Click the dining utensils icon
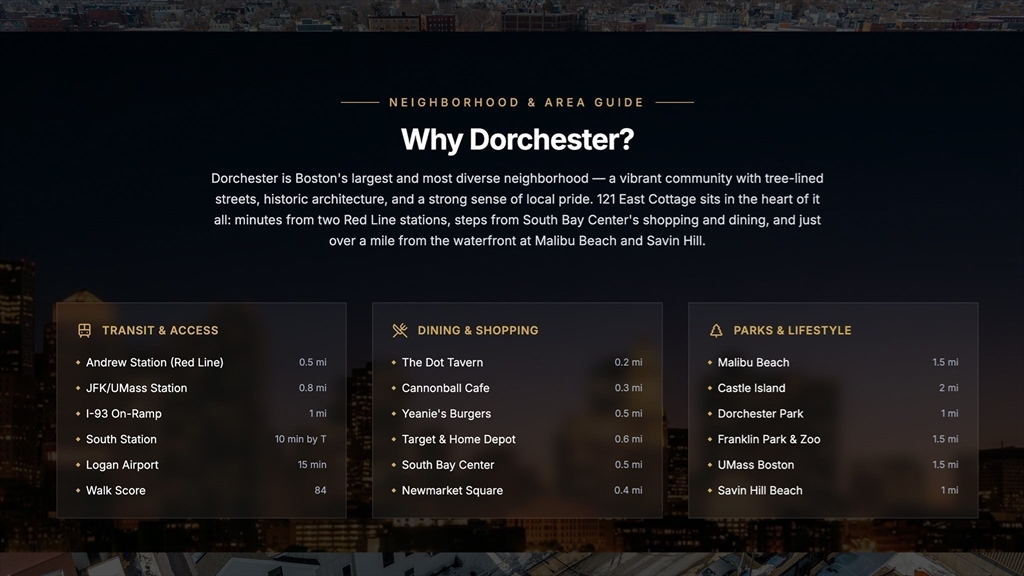The image size is (1024, 576). click(x=400, y=330)
